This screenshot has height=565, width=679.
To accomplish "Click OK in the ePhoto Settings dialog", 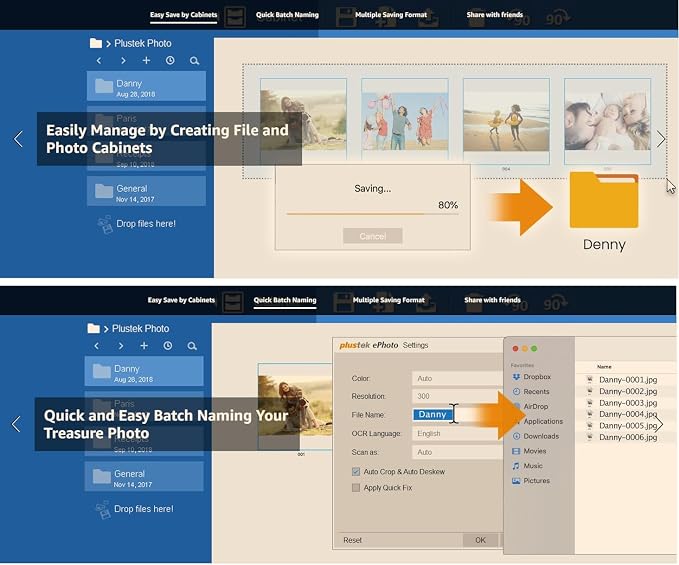I will (x=480, y=540).
